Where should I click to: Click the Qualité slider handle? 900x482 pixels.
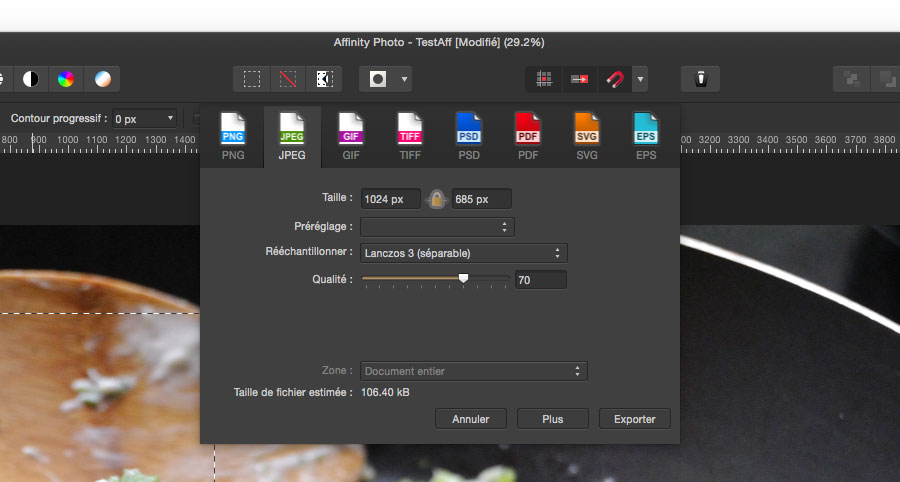coord(463,278)
